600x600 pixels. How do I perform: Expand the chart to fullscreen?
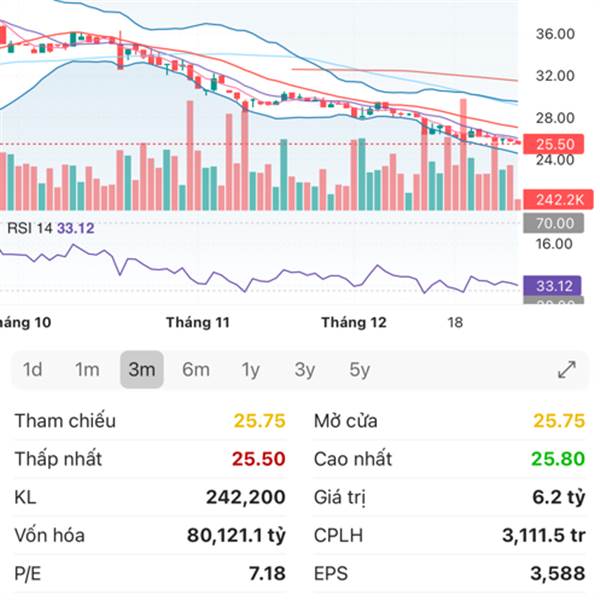click(x=567, y=370)
